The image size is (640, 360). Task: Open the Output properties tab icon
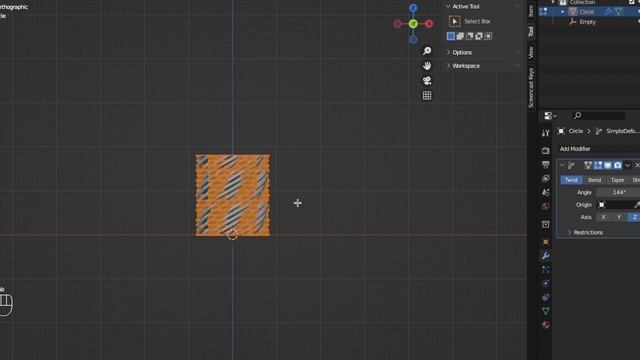pyautogui.click(x=545, y=164)
